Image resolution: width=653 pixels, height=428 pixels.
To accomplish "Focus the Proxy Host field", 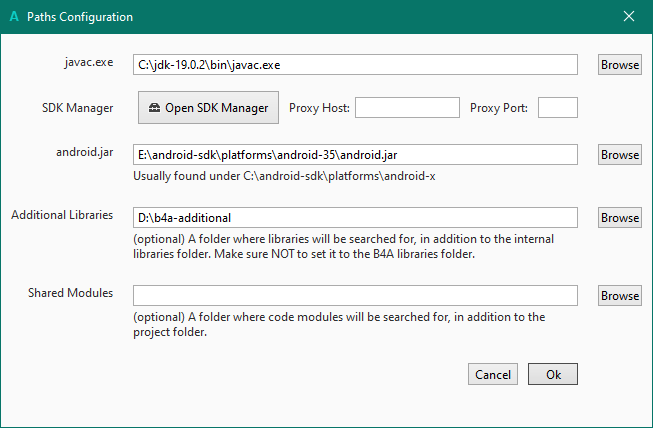I will pos(406,108).
